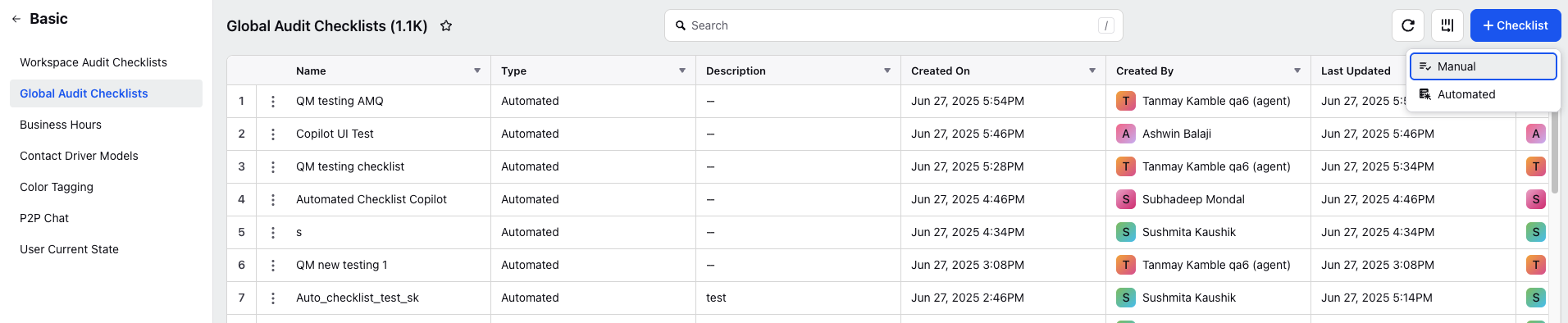Click the search magnifier icon
Viewport: 1568px width, 323px height.
[681, 25]
